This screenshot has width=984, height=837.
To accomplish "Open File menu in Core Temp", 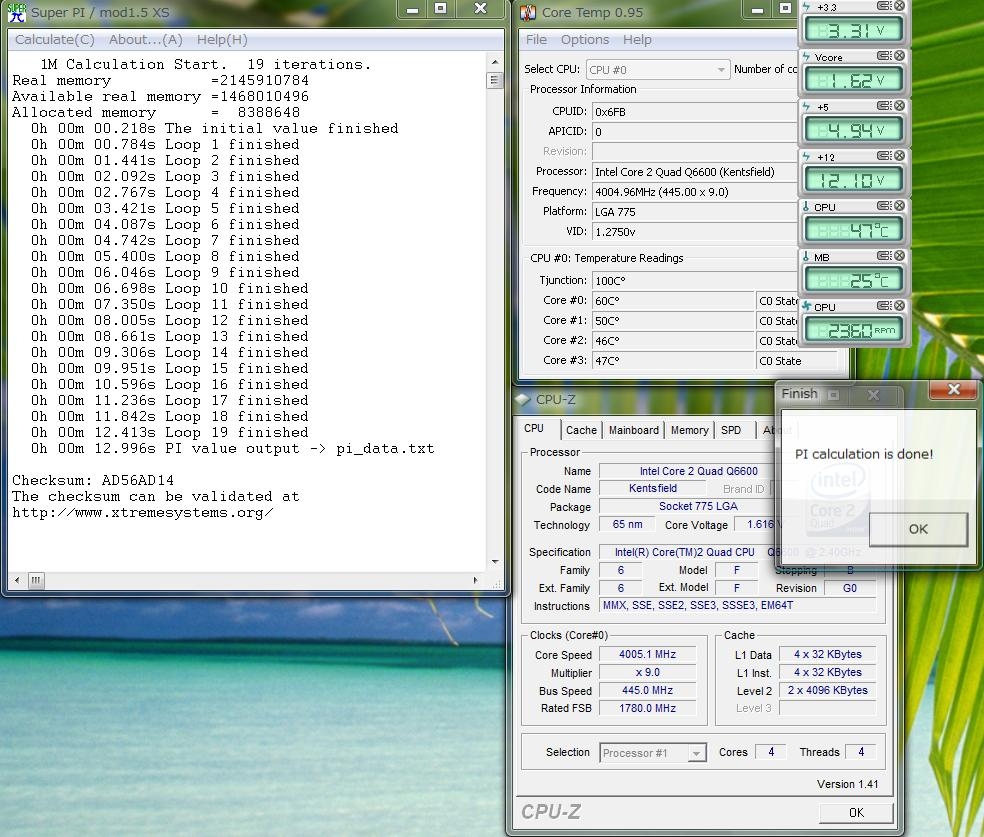I will coord(536,40).
